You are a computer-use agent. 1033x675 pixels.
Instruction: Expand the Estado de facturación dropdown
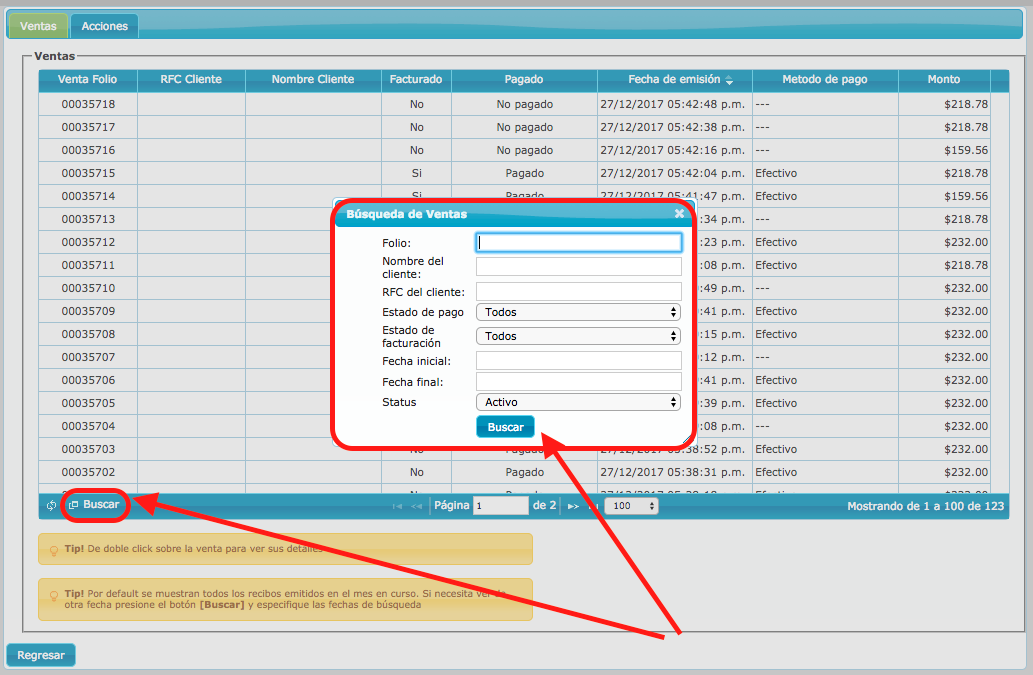[x=578, y=336]
